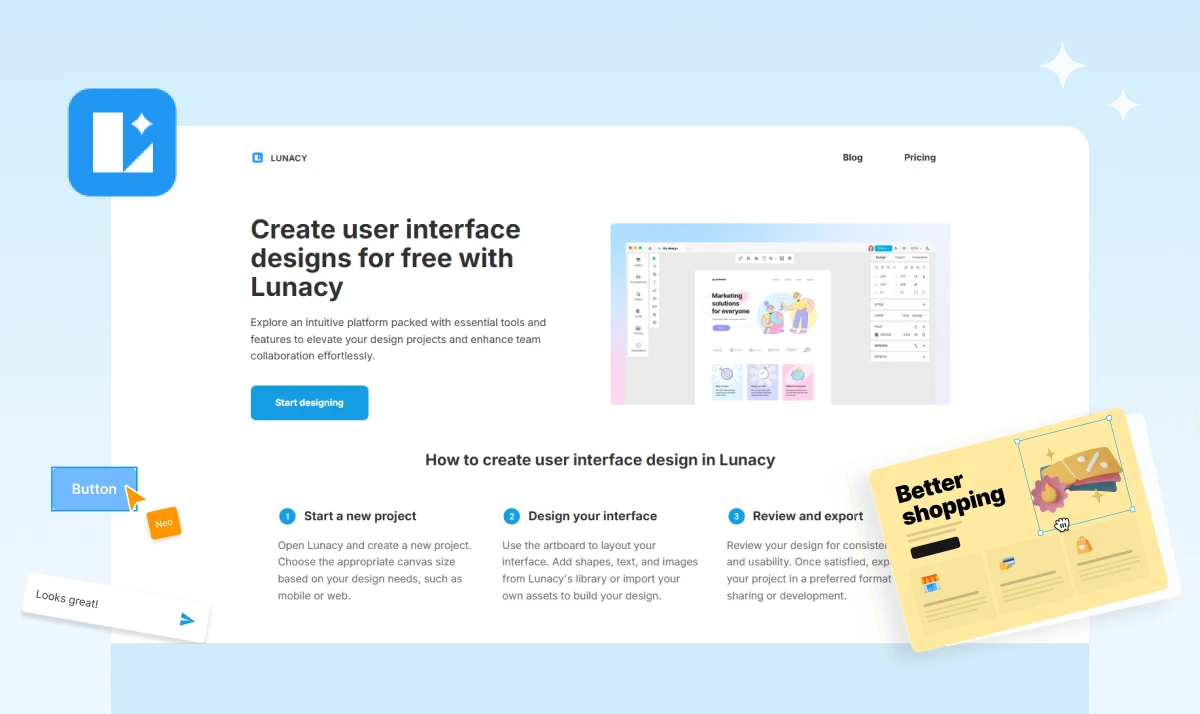
Task: Go to the Pricing page from the header
Action: (x=920, y=157)
